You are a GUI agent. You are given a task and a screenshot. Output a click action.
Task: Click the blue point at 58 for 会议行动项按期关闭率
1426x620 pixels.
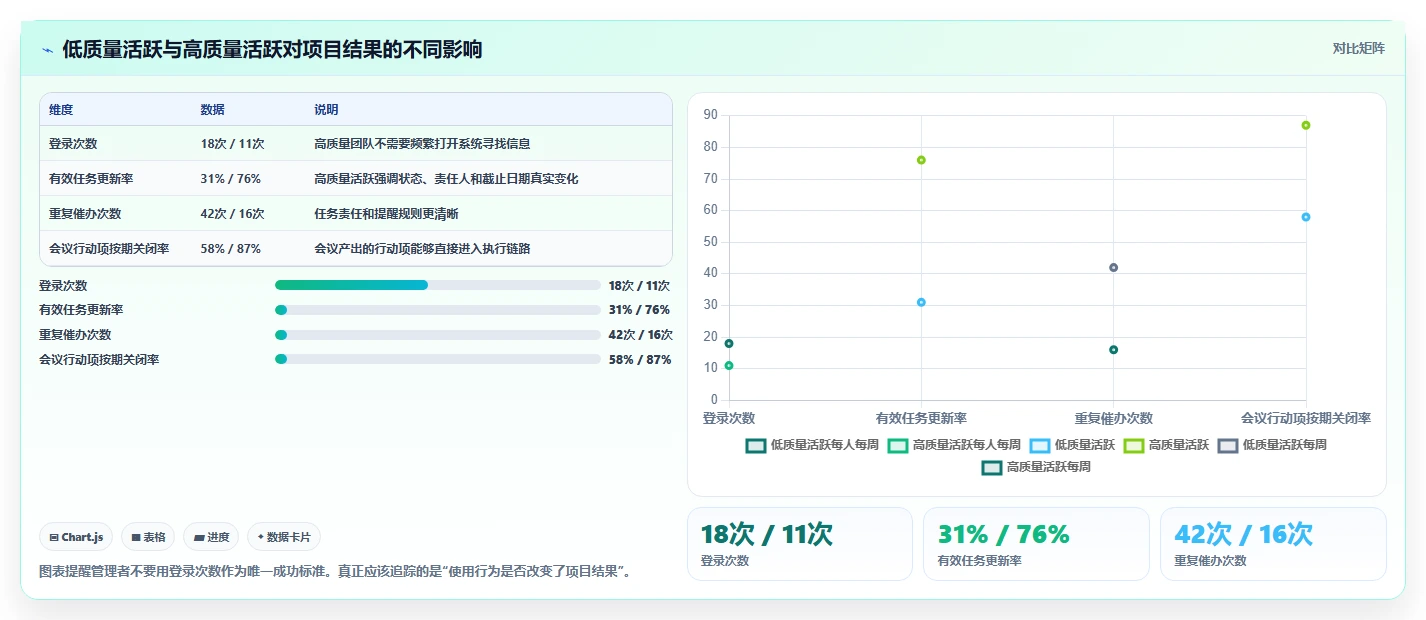pyautogui.click(x=1306, y=217)
